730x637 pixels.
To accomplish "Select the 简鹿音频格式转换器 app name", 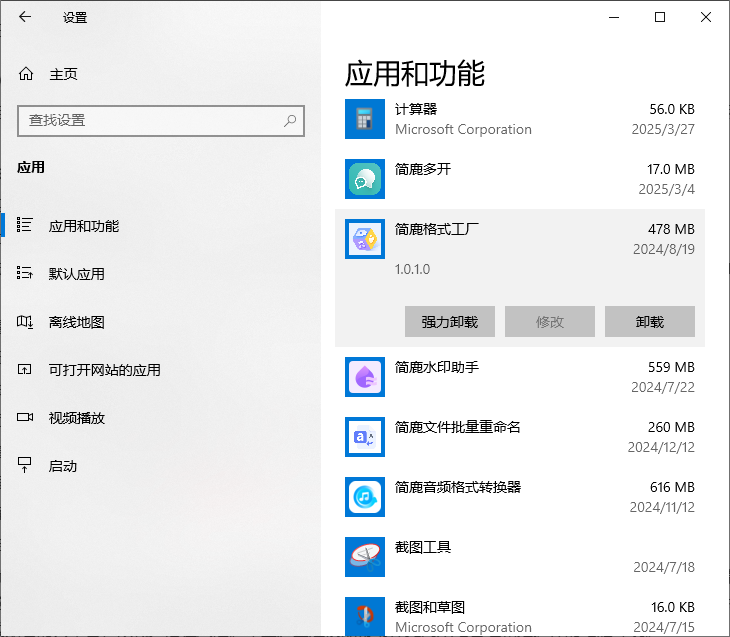I will [x=458, y=487].
